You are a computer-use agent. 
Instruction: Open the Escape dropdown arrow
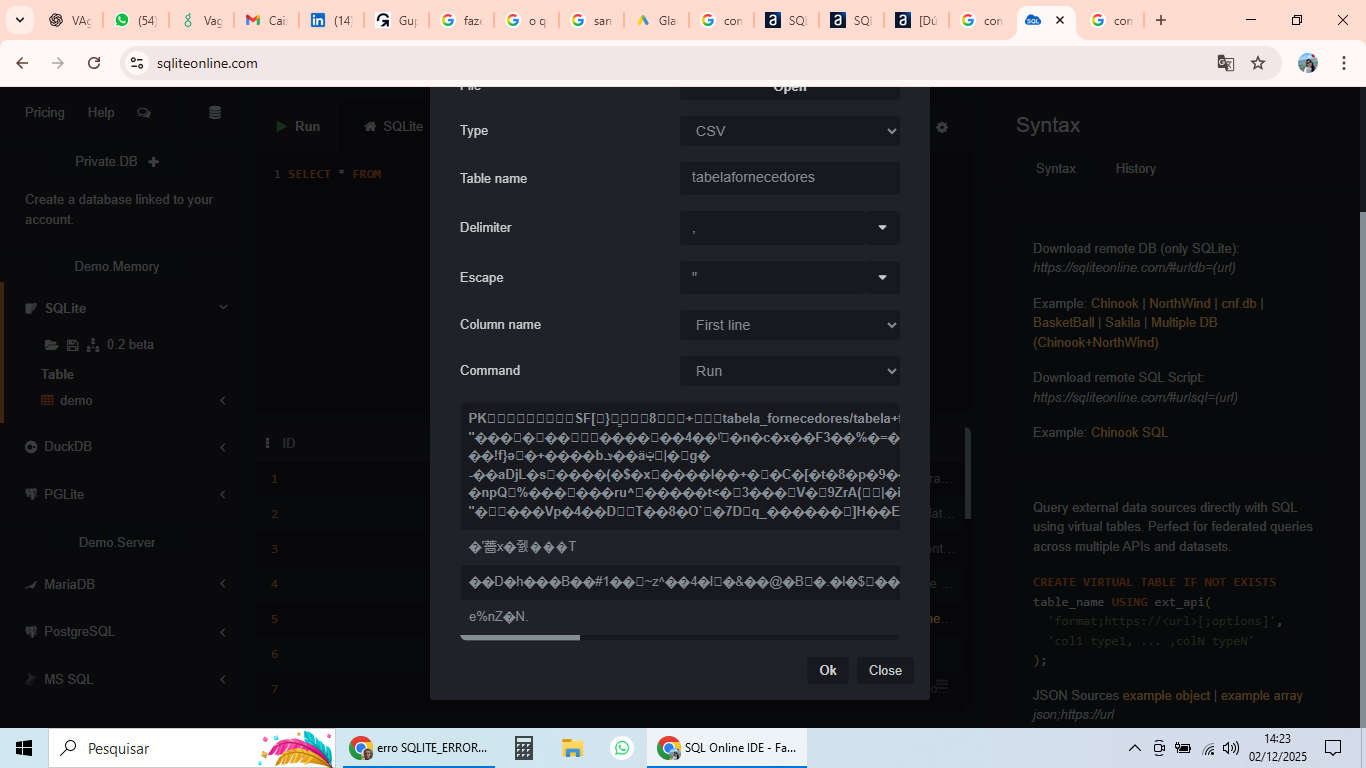tap(882, 278)
